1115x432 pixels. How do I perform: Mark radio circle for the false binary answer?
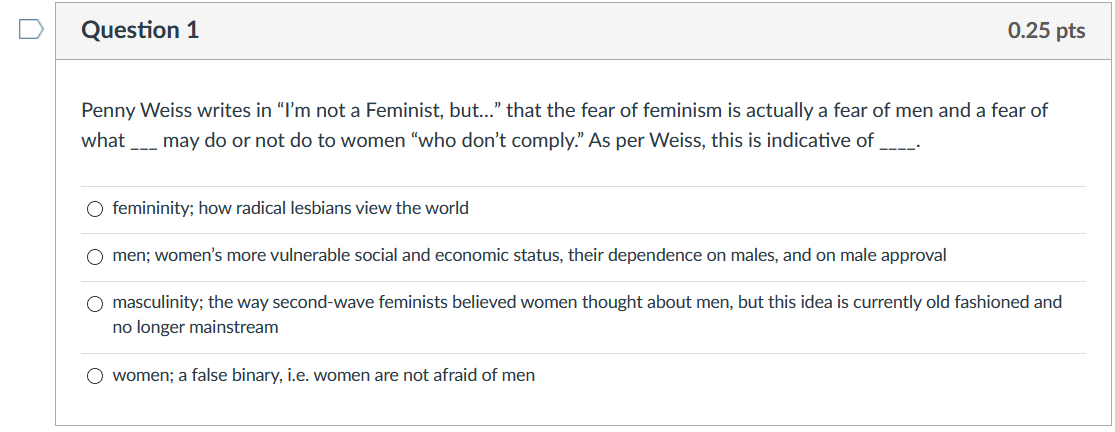(x=95, y=376)
